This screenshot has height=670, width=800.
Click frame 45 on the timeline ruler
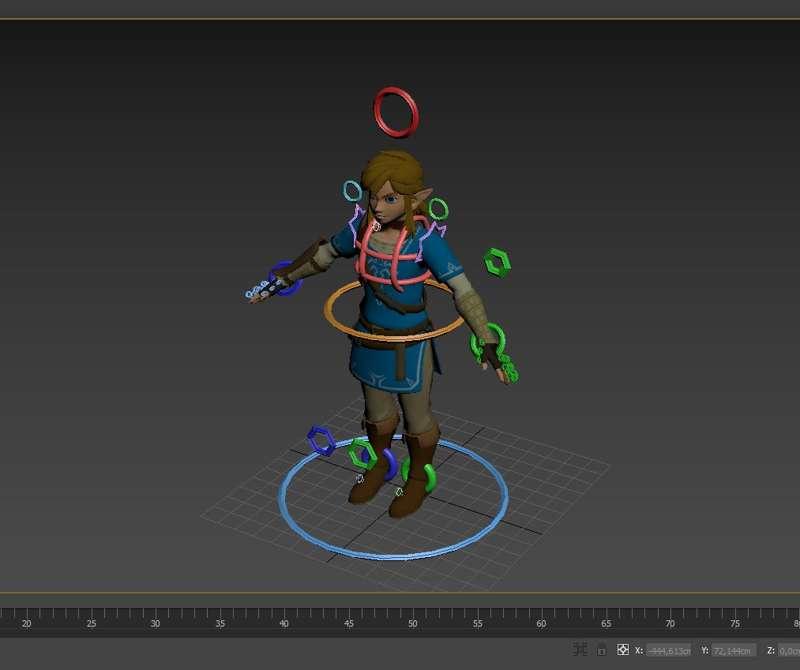[x=348, y=624]
